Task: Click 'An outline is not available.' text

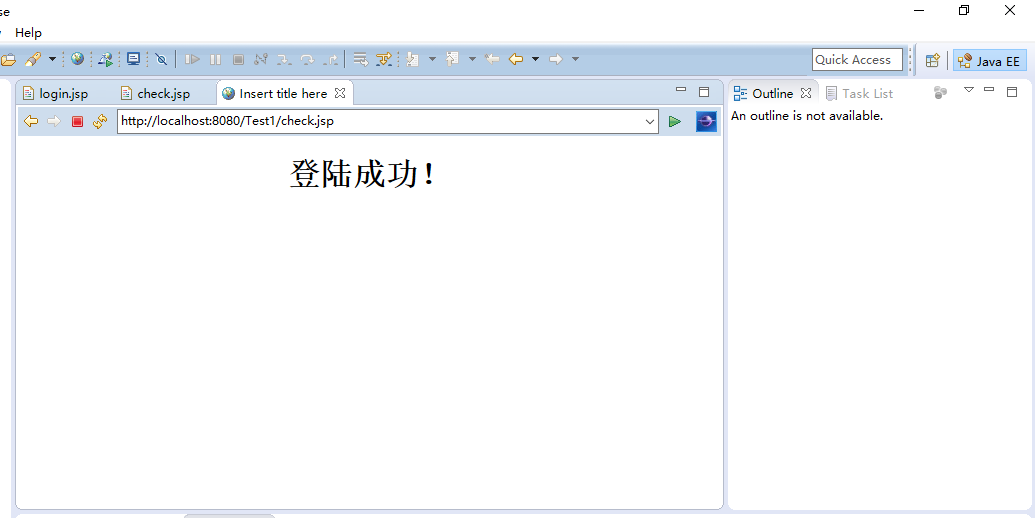Action: (x=807, y=116)
